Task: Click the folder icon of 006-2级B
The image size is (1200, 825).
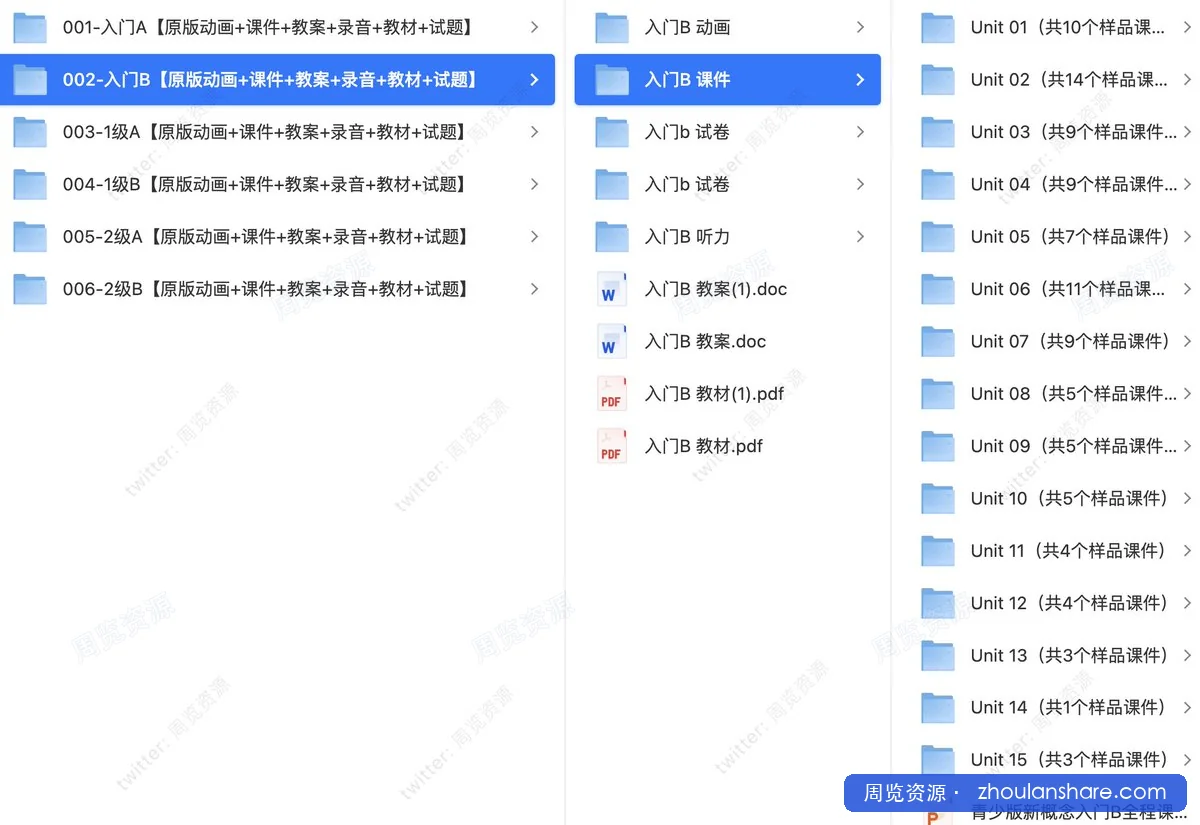Action: click(x=30, y=289)
